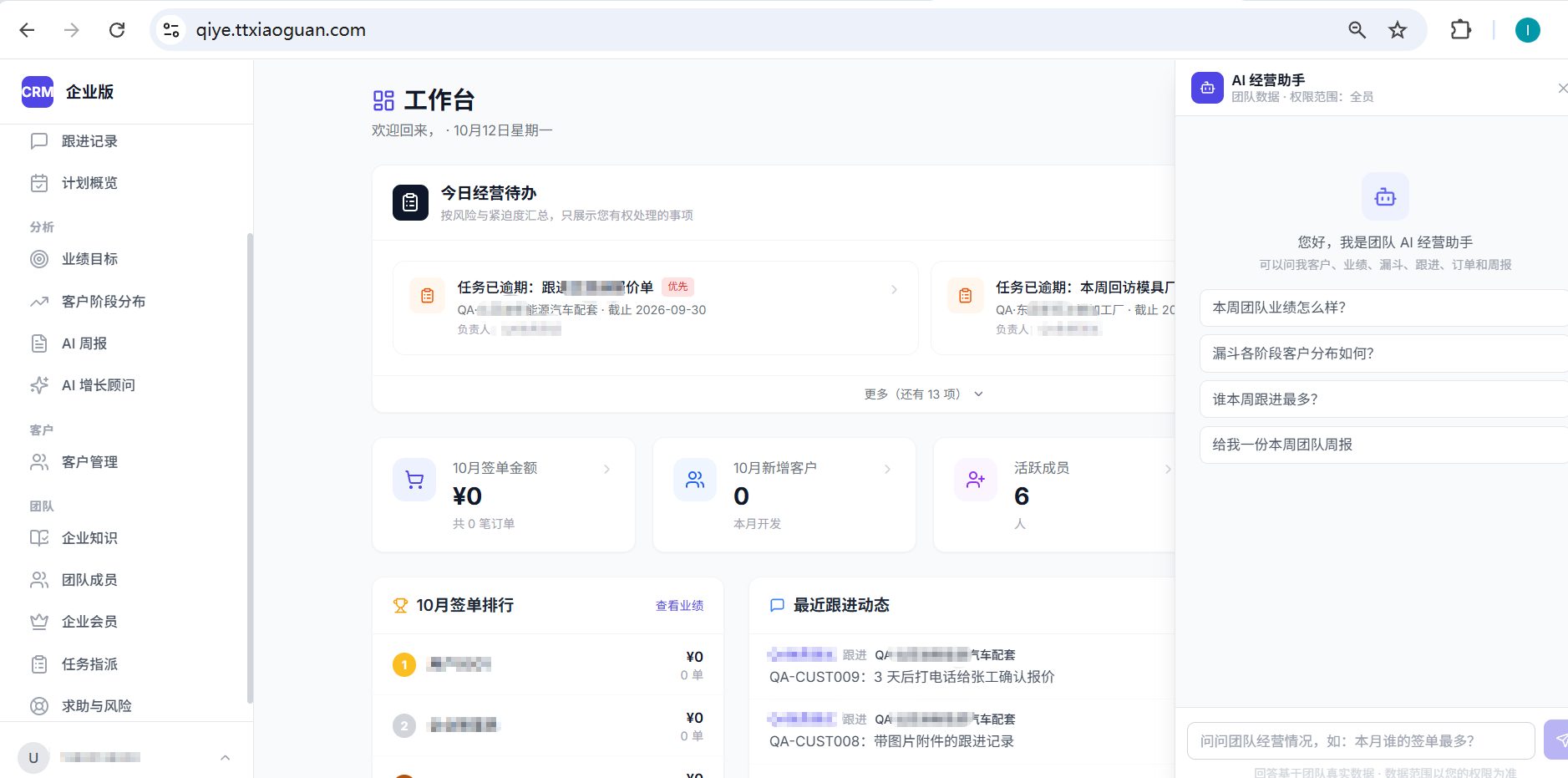Click the AI 增长顾问 sparkle icon
The height and width of the screenshot is (778, 1568).
(39, 385)
